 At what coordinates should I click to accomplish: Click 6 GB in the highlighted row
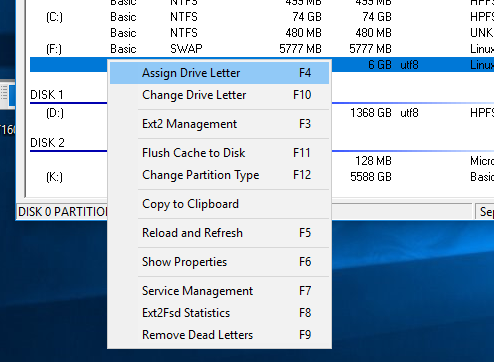(380, 65)
